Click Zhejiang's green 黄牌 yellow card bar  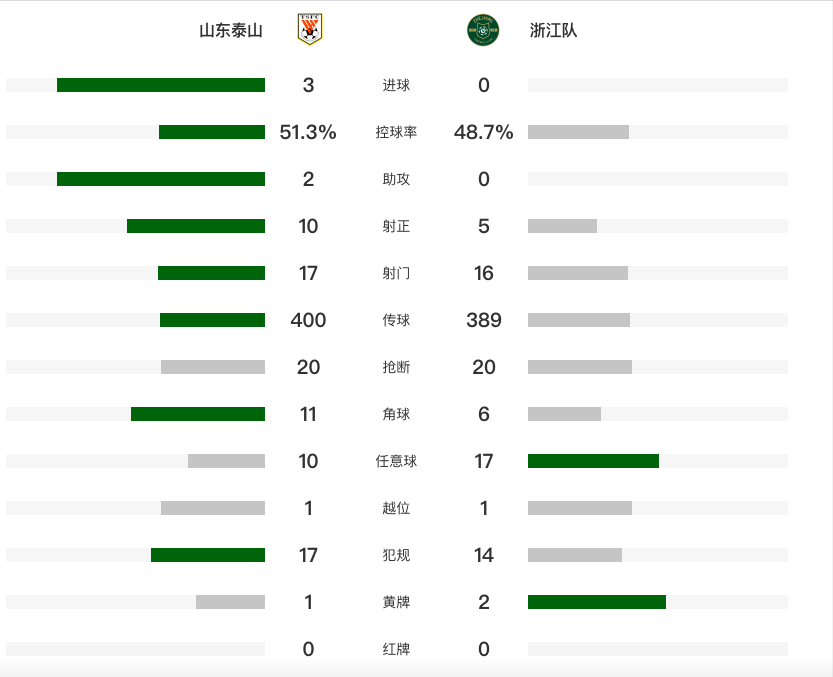click(597, 602)
